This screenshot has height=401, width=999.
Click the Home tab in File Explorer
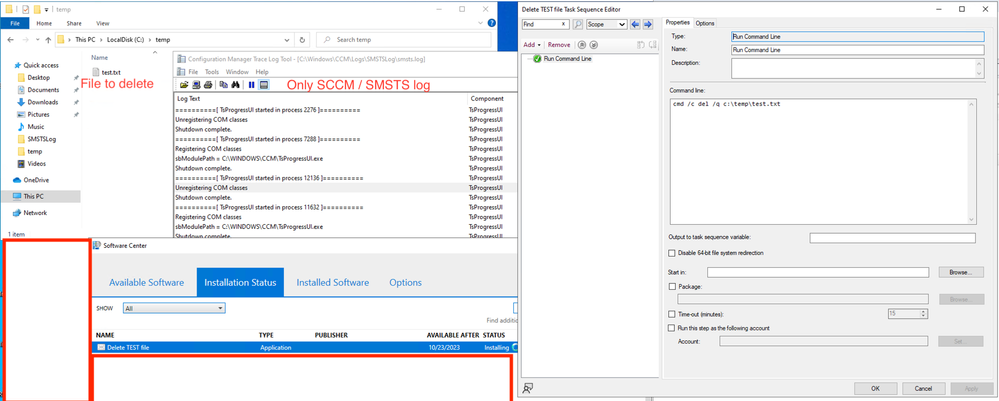point(44,23)
